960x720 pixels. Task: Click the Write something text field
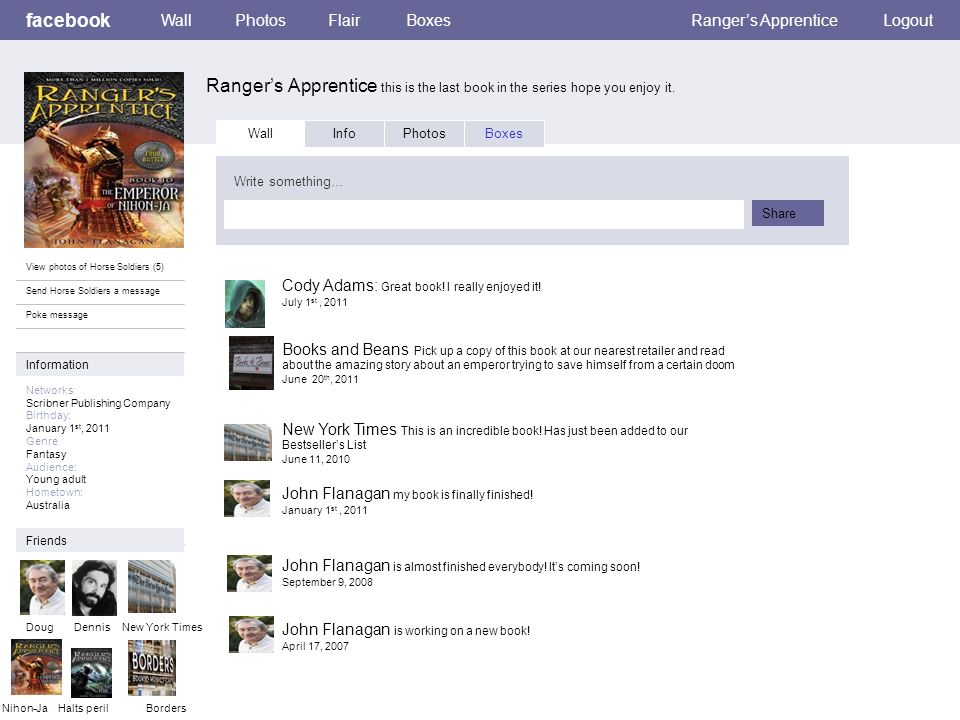(x=484, y=214)
